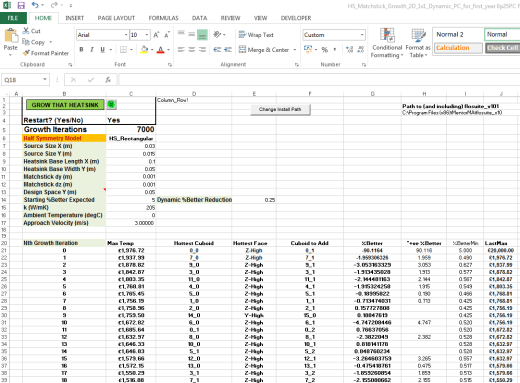
Task: Toggle Underline formatting
Action: point(103,50)
